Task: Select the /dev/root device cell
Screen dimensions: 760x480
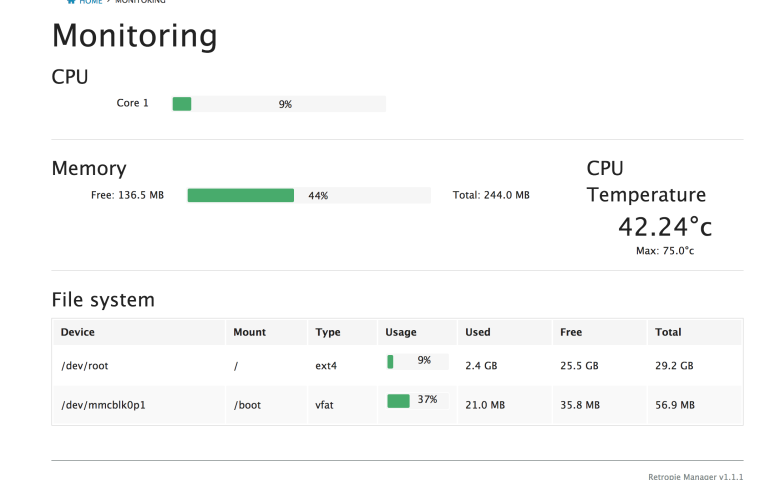Action: pyautogui.click(x=84, y=366)
